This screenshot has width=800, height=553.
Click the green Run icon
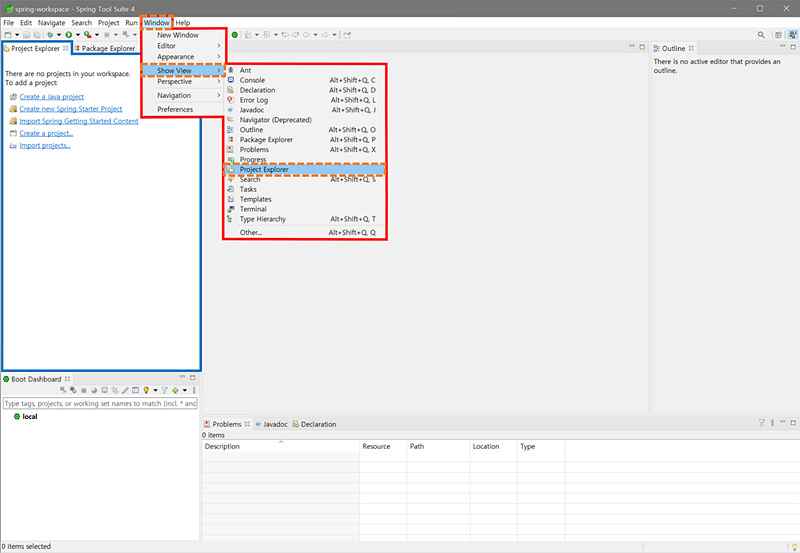click(x=68, y=35)
